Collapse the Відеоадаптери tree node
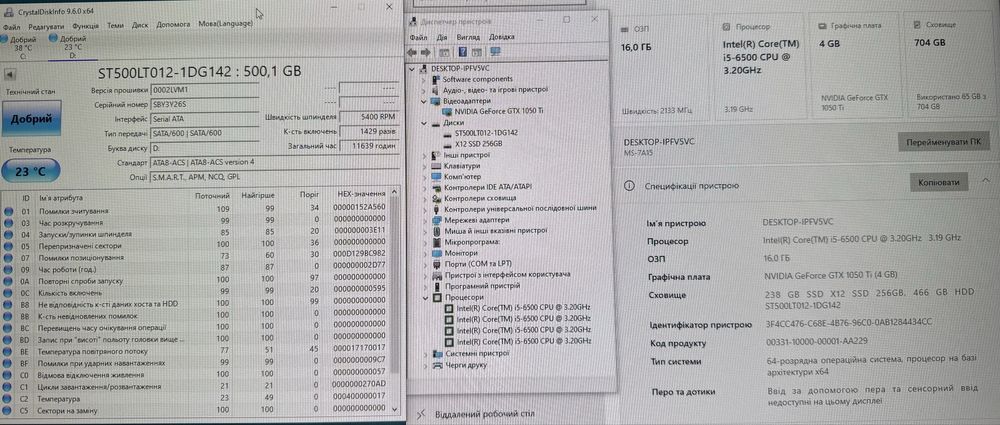The height and width of the screenshot is (425, 1000). click(423, 101)
